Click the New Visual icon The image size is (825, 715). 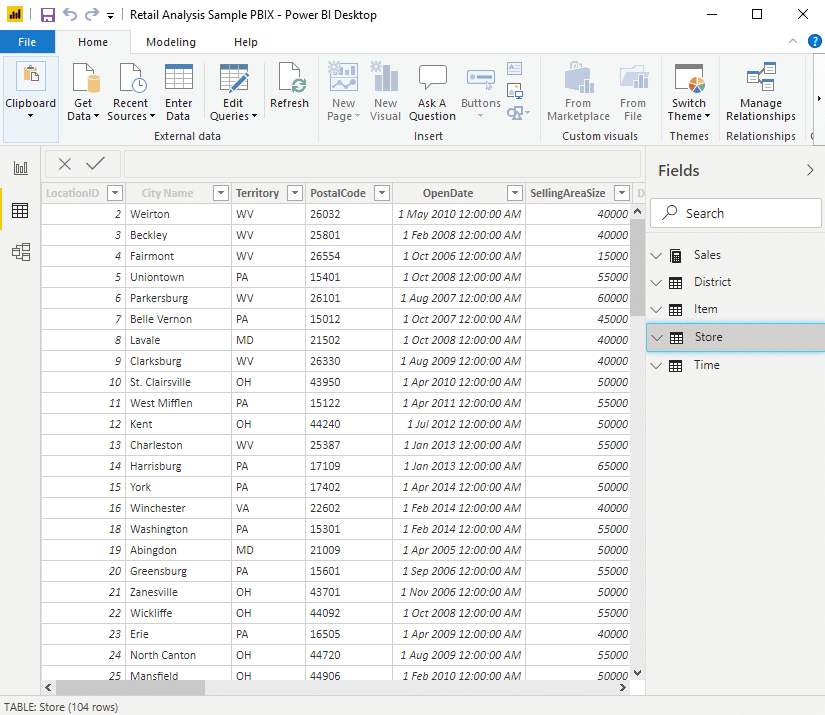coord(385,76)
